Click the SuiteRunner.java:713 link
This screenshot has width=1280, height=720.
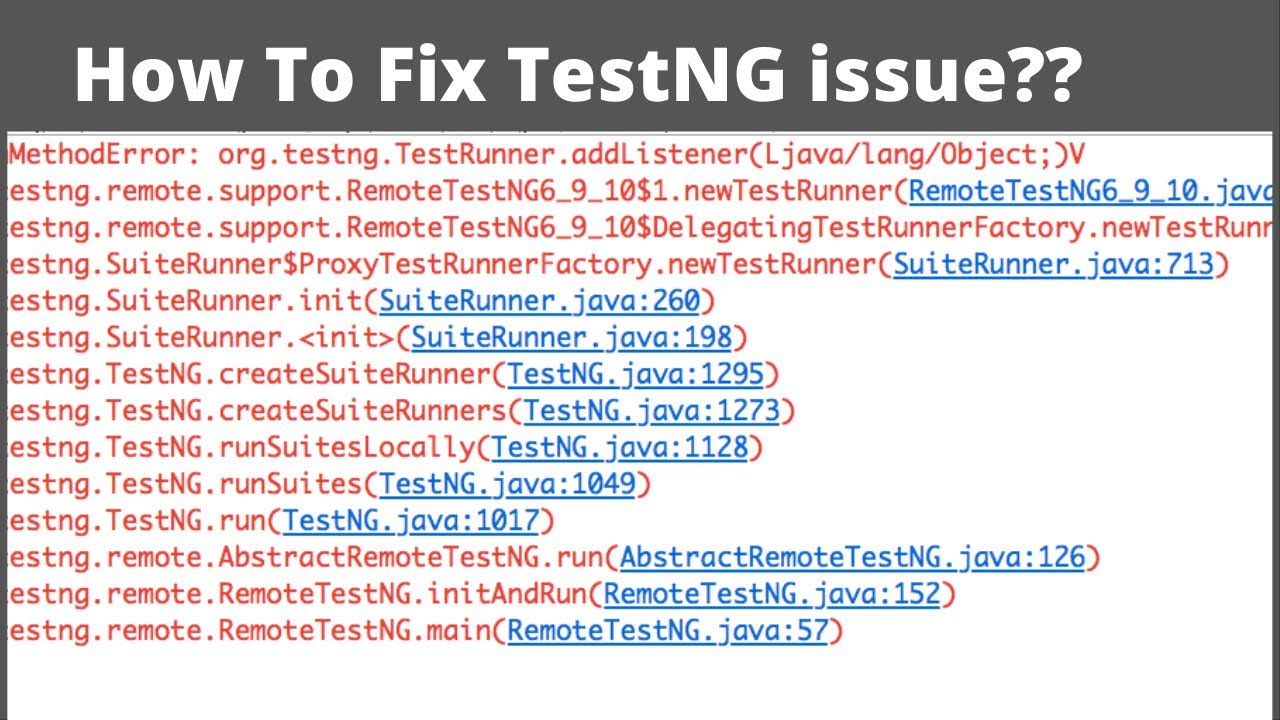pos(1053,265)
